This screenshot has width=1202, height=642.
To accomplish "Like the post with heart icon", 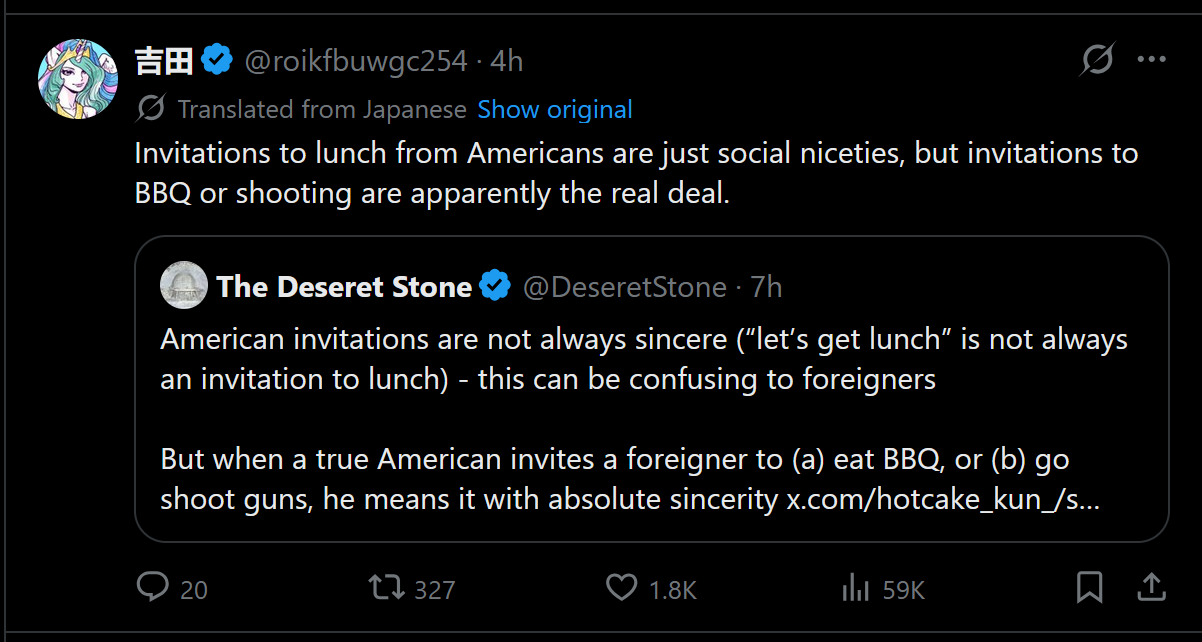I will [x=622, y=587].
